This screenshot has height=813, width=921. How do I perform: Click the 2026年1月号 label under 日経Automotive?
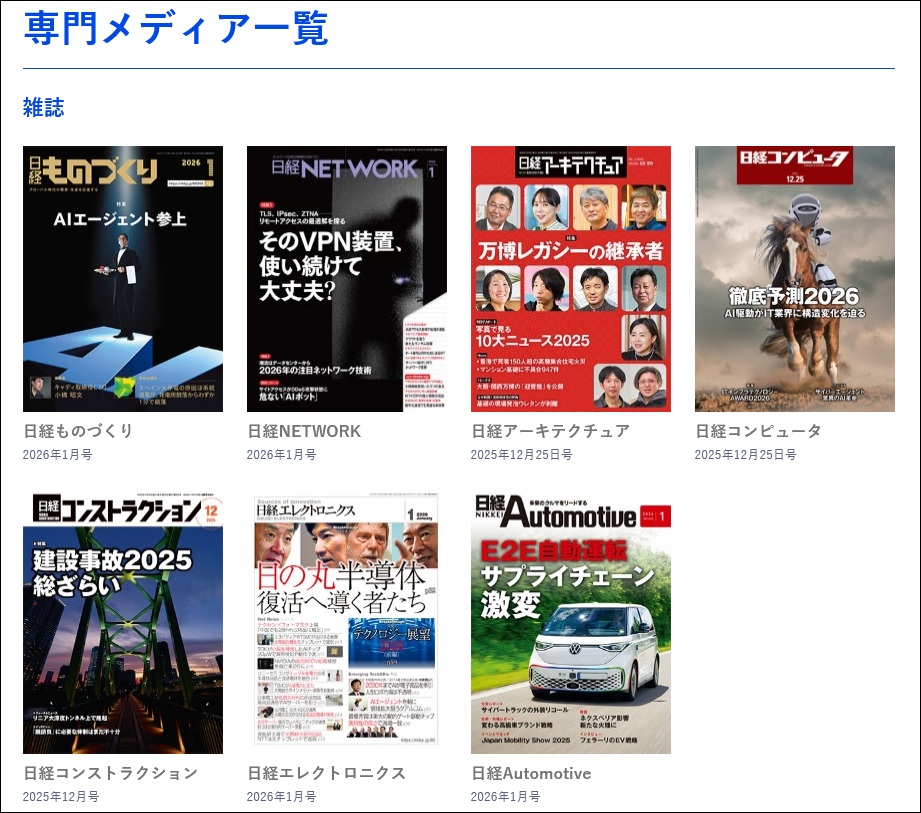pos(504,797)
